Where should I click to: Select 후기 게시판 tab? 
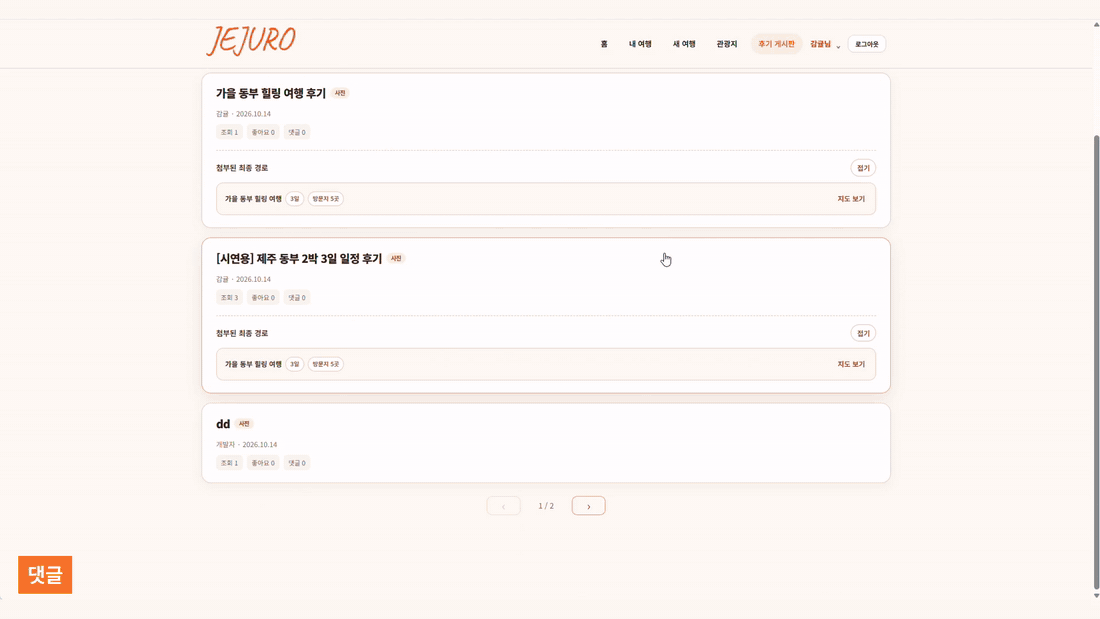coord(776,44)
